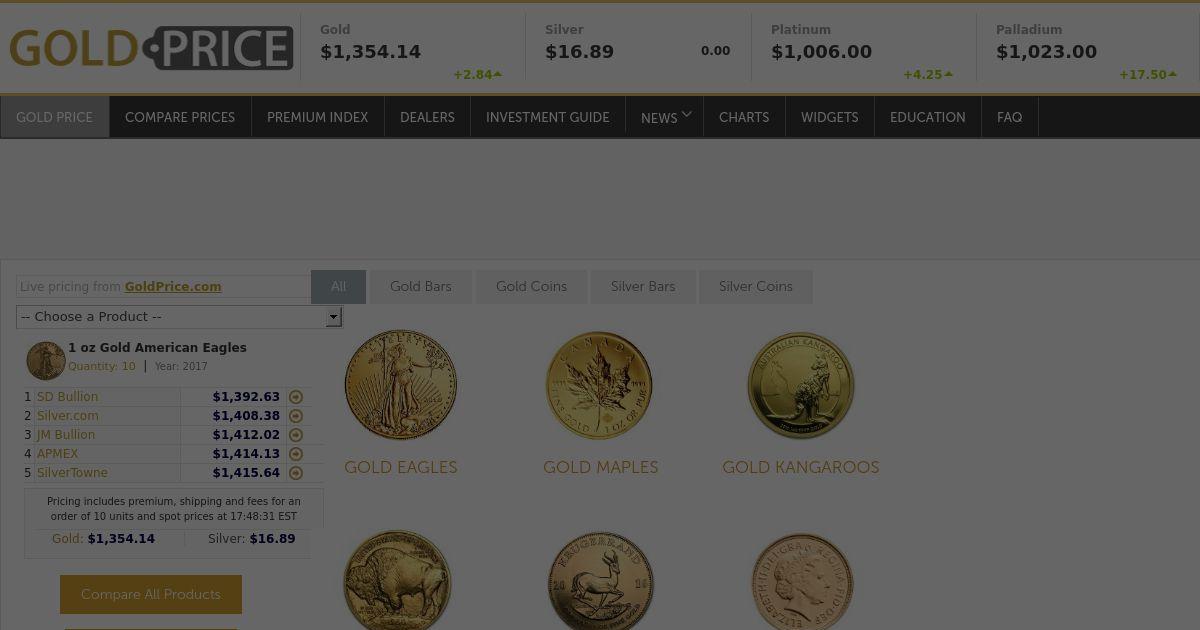Click the Compare All Products button

click(151, 594)
